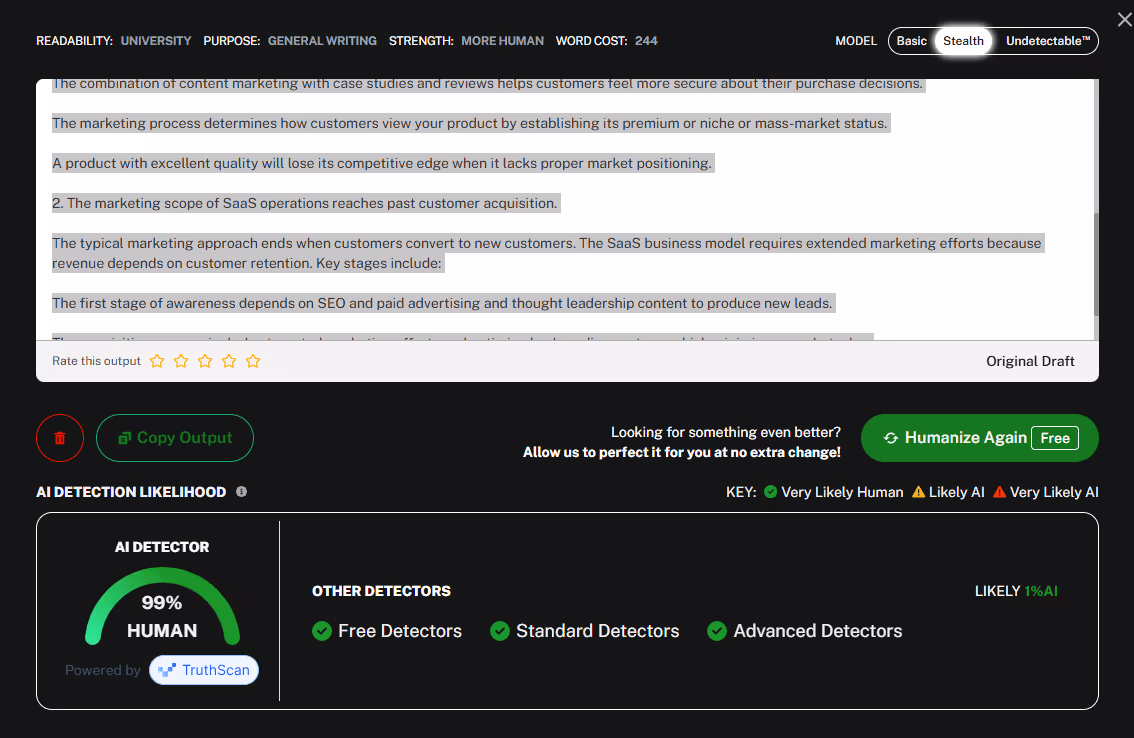Switch model to Basic
Image resolution: width=1134 pixels, height=738 pixels.
[911, 40]
